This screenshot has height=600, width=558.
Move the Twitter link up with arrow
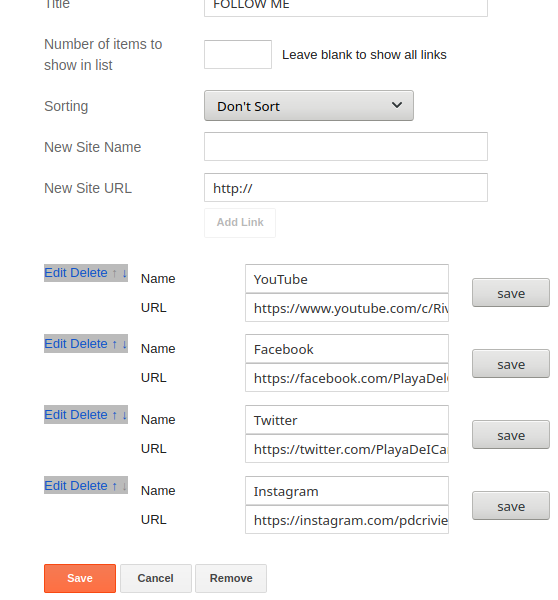click(114, 415)
